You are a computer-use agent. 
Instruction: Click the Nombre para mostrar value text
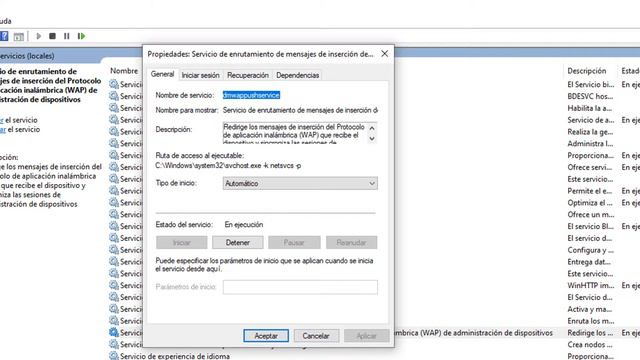[300, 110]
